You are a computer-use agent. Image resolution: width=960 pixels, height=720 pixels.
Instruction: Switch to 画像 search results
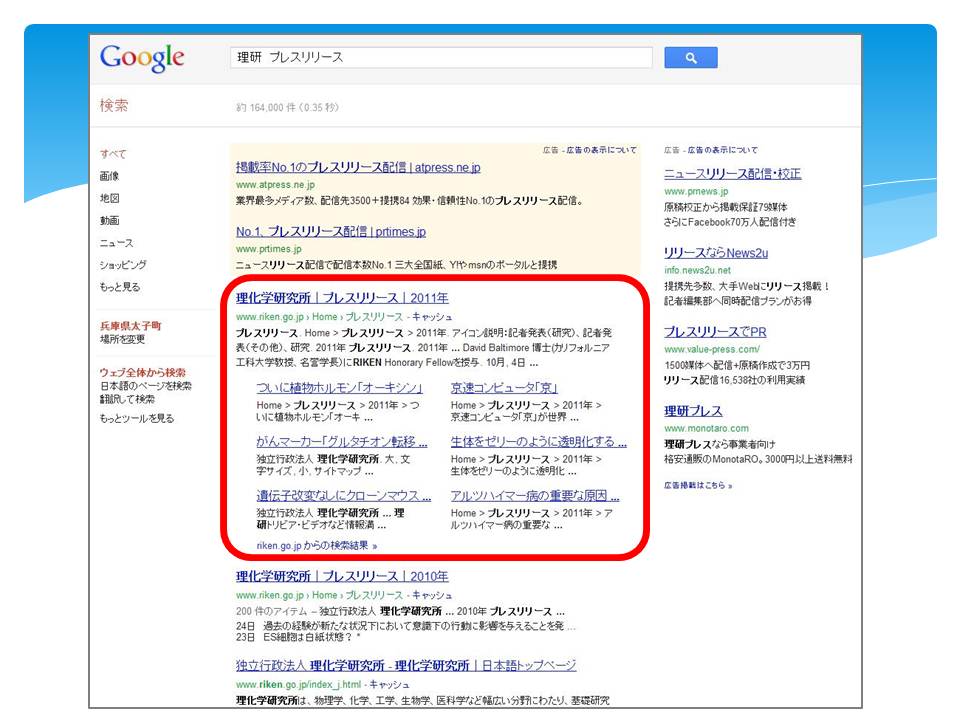pos(110,176)
